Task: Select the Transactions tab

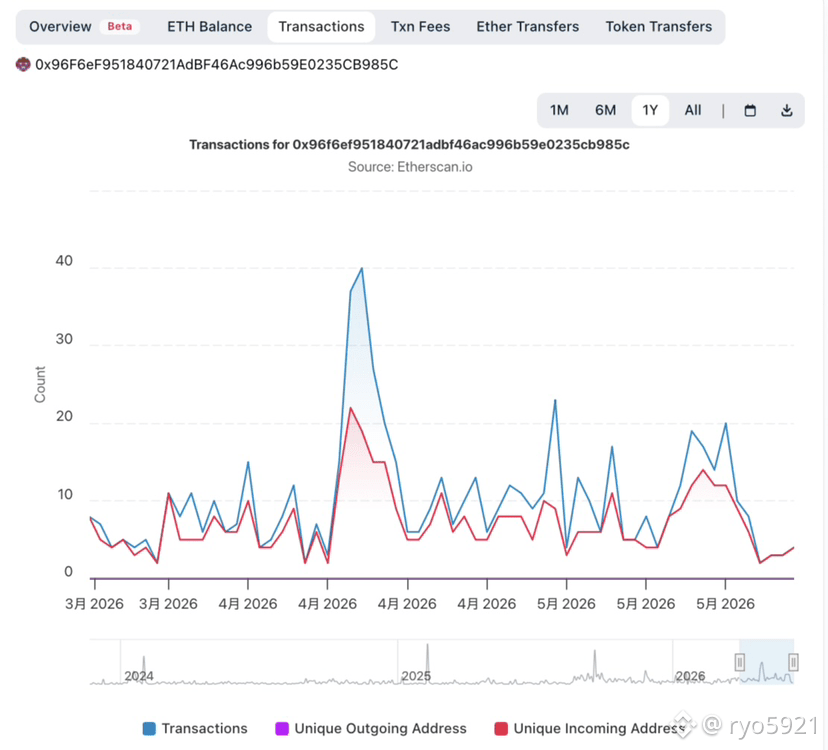Action: [321, 26]
